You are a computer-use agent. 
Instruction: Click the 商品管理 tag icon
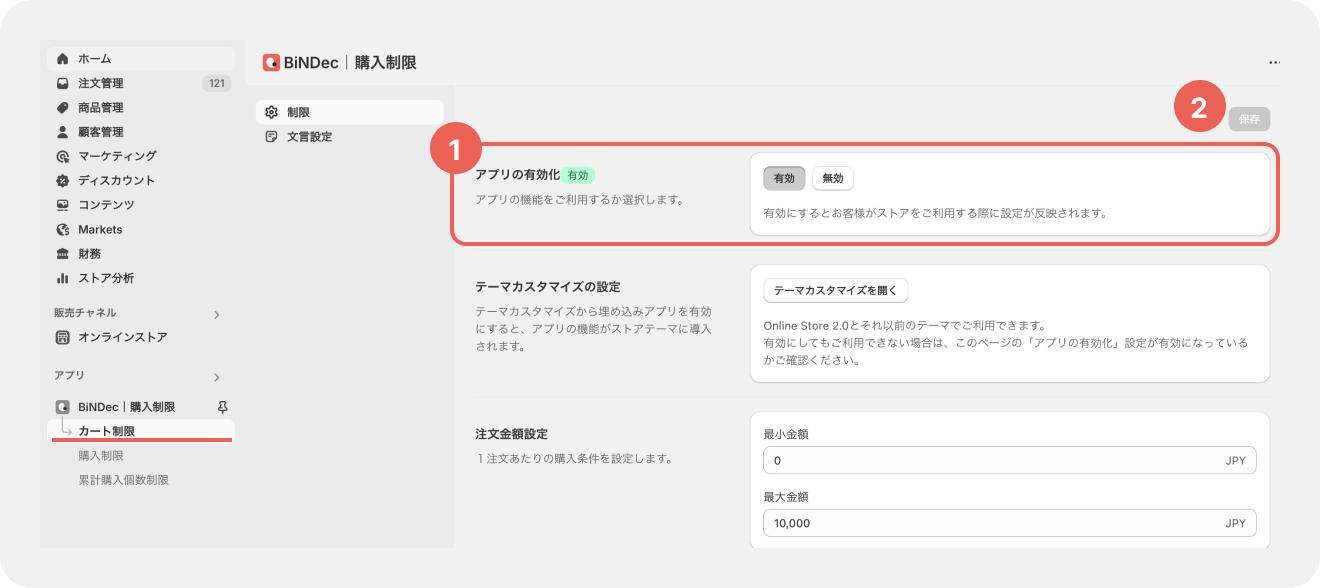tap(63, 108)
